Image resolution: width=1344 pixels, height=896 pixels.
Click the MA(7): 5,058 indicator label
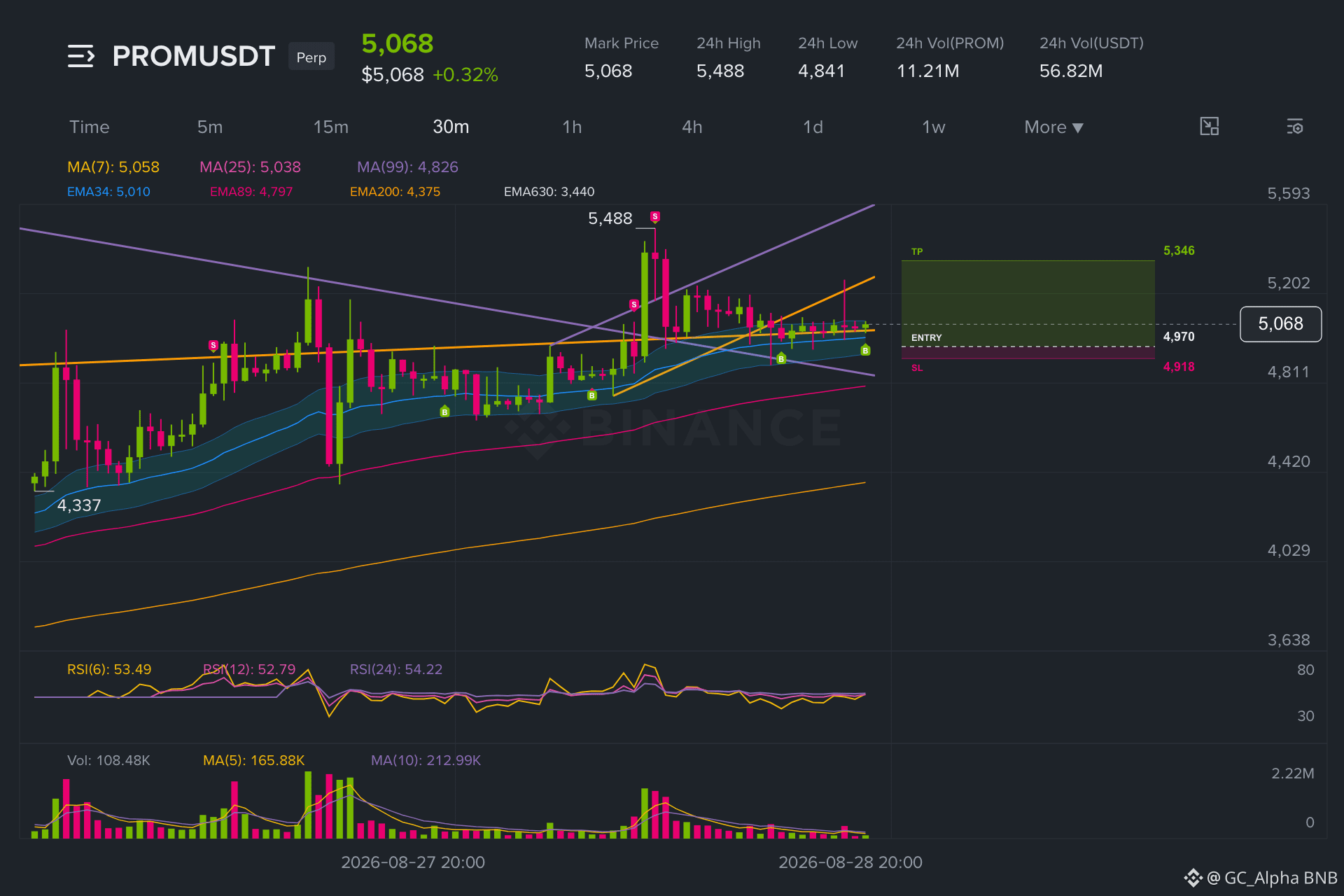pos(113,167)
